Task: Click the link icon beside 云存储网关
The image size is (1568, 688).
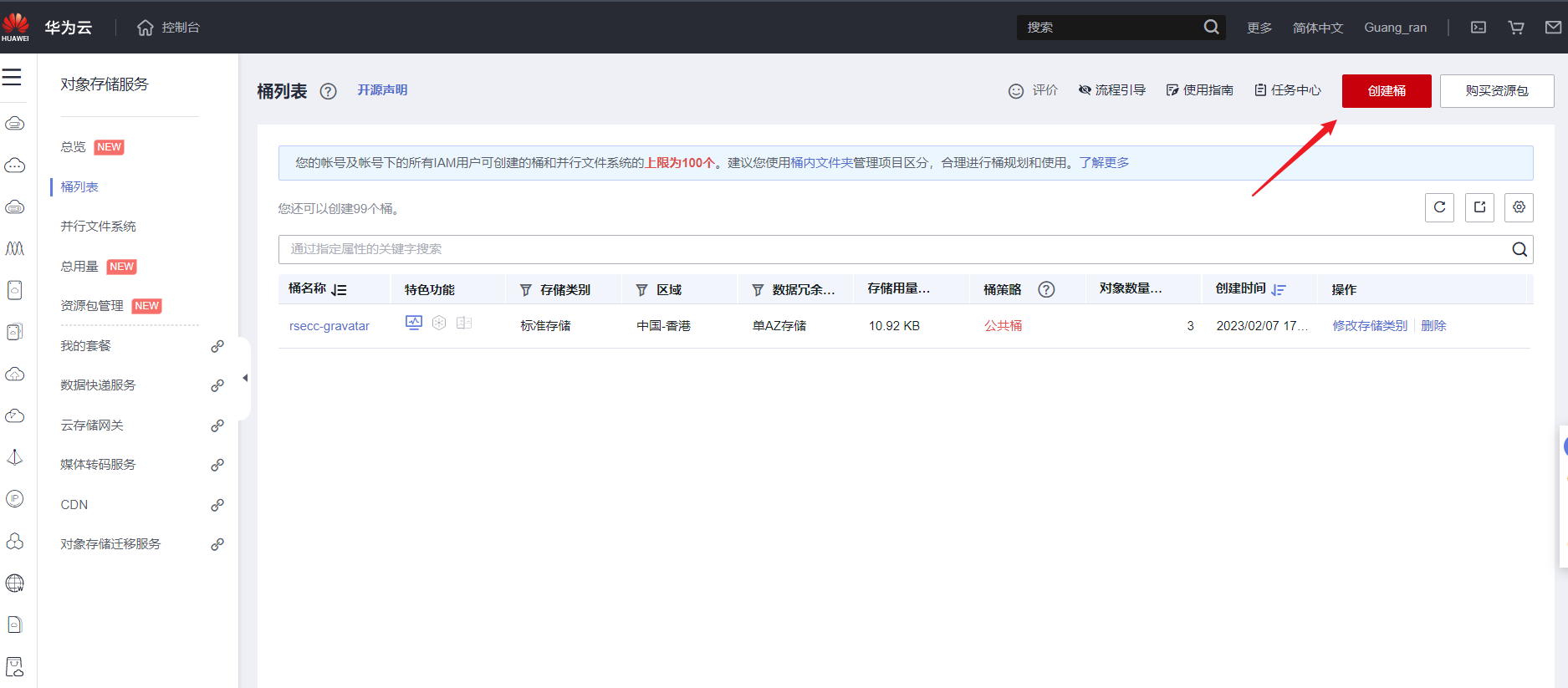Action: (x=217, y=426)
